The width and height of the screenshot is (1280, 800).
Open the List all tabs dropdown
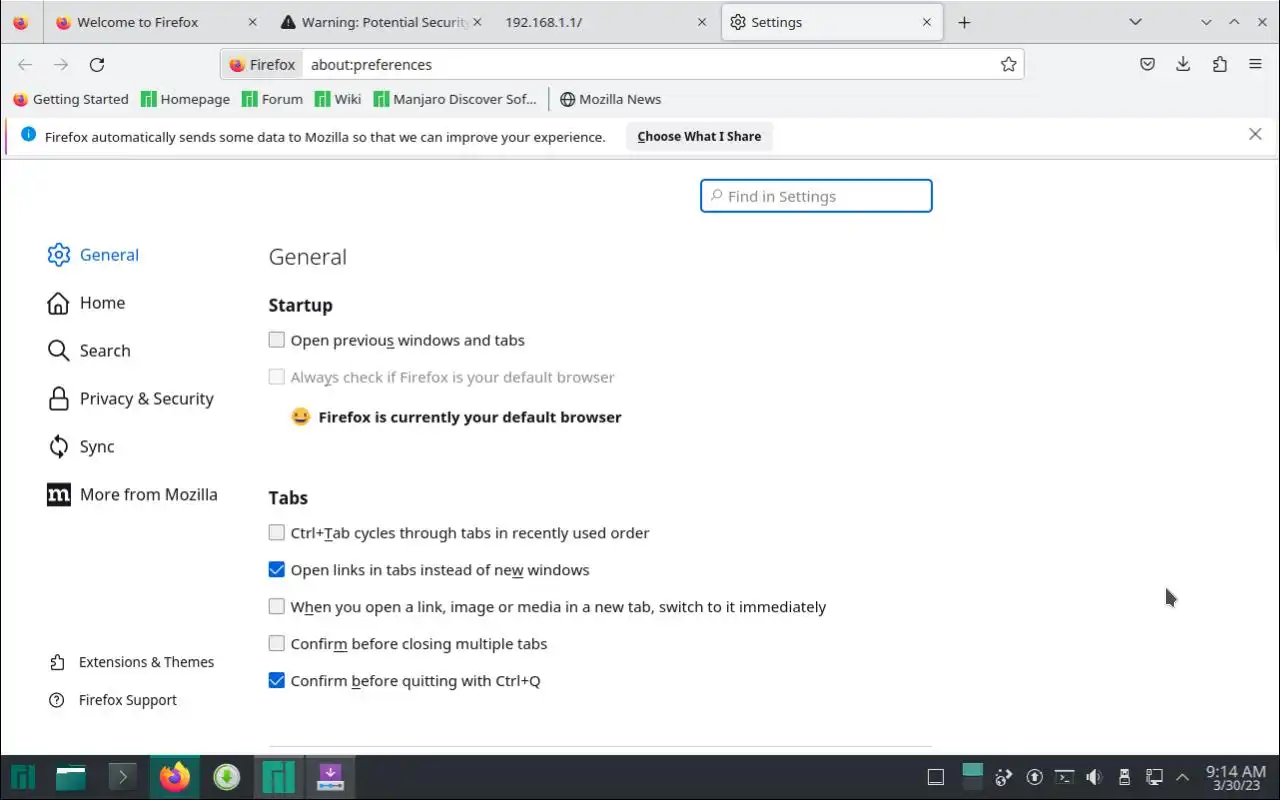[x=1135, y=22]
